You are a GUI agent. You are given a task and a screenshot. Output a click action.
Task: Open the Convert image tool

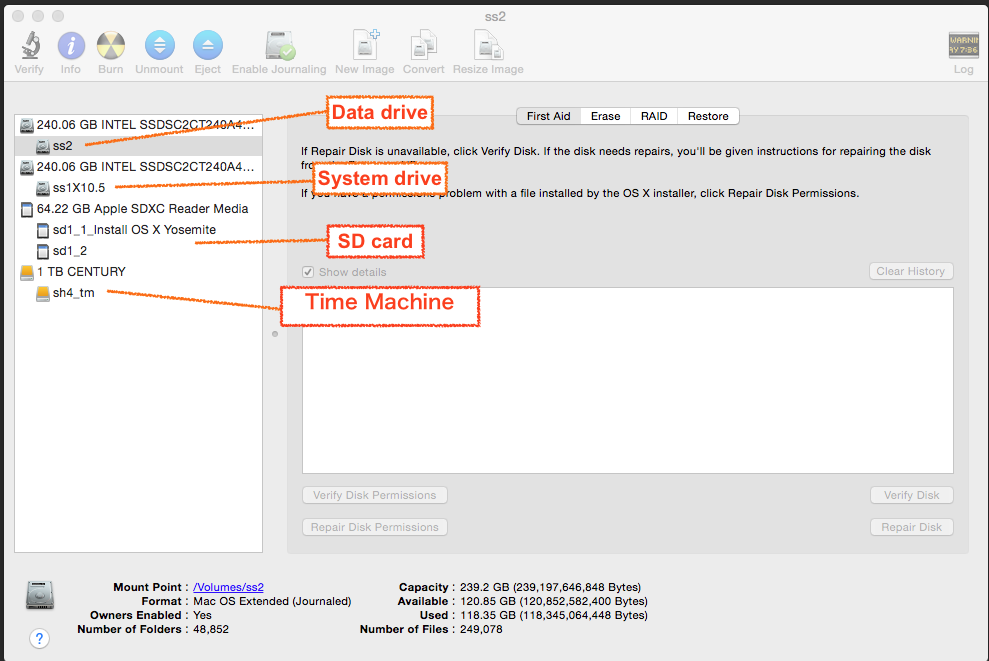tap(424, 46)
